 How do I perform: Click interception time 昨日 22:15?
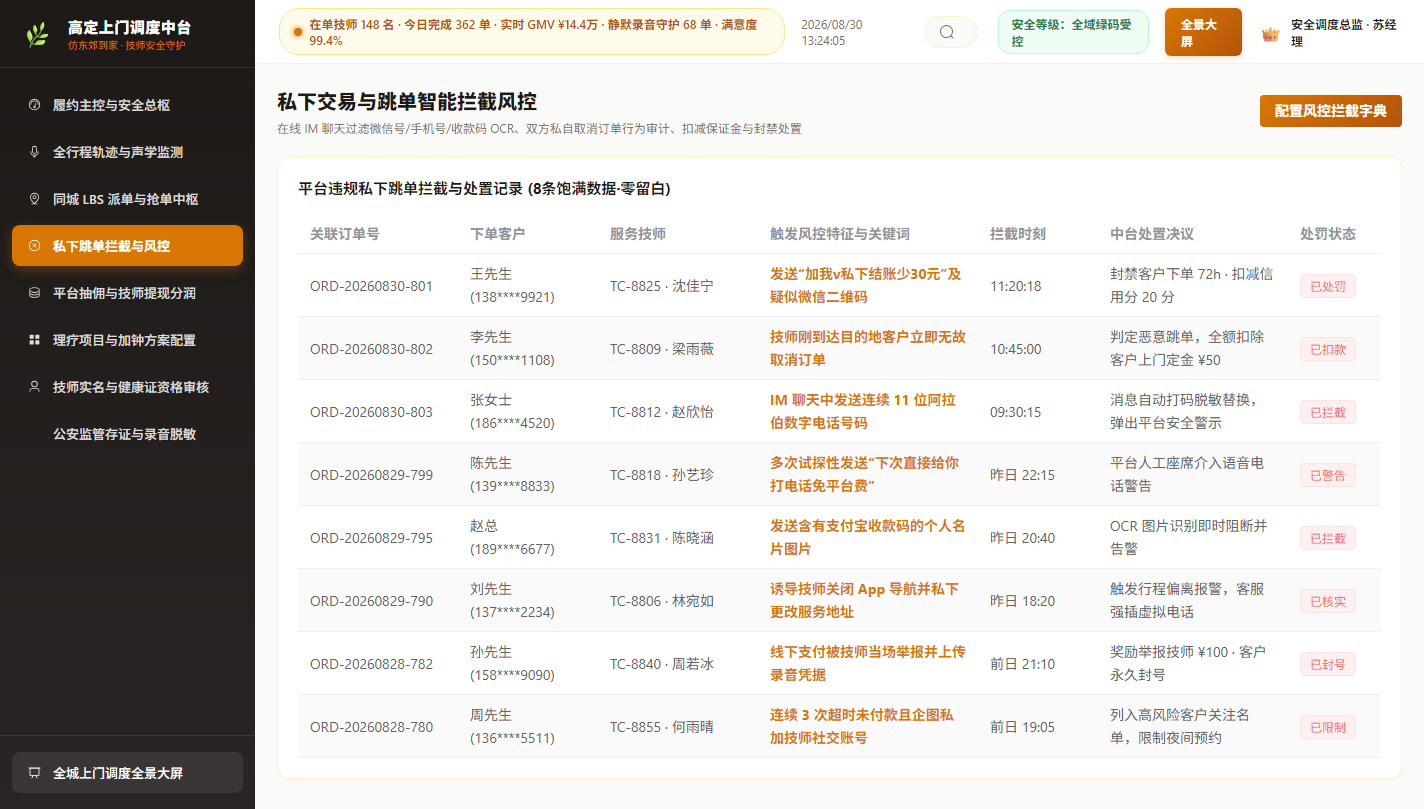[1022, 475]
